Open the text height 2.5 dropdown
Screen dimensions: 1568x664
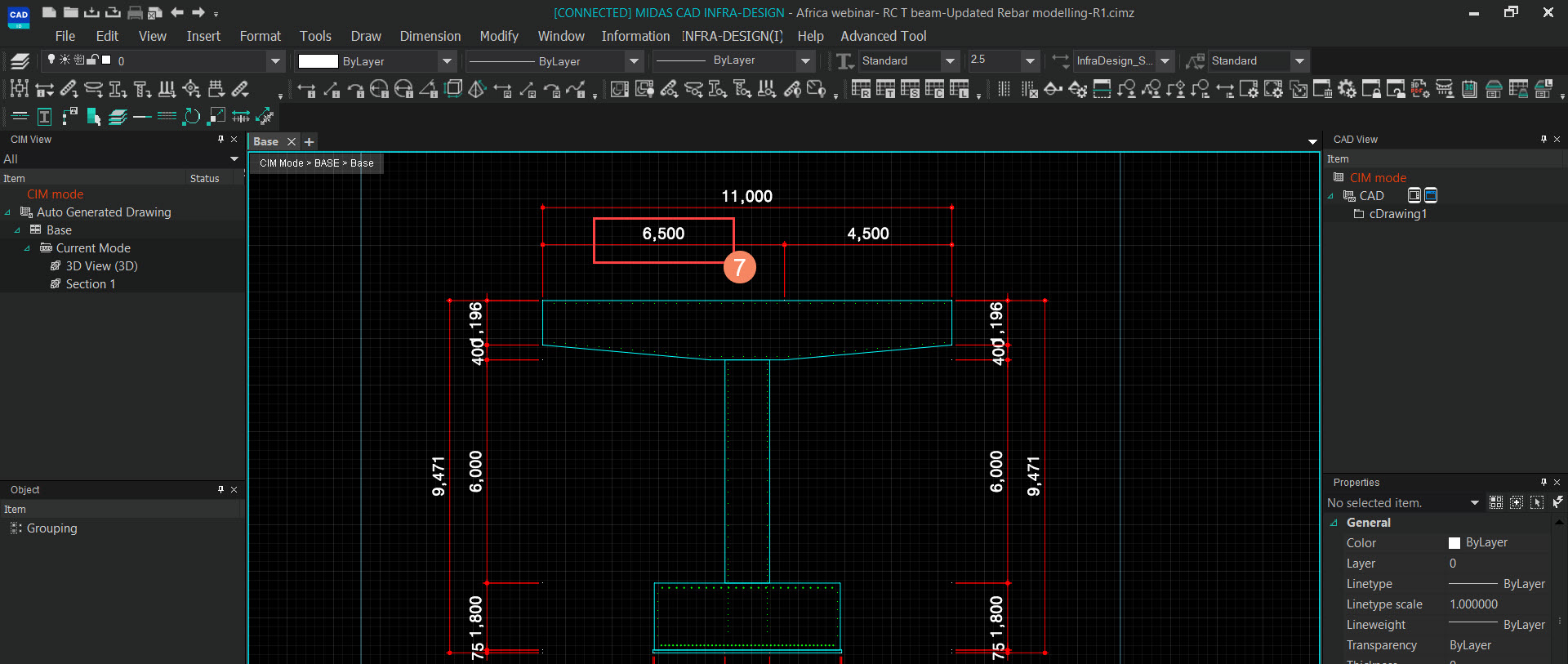[x=1030, y=60]
